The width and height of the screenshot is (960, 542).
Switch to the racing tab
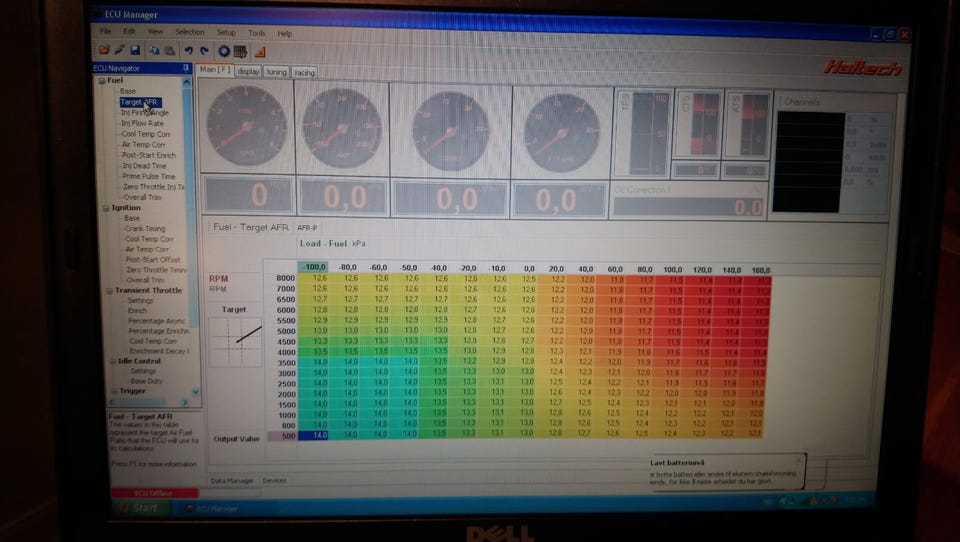point(304,73)
